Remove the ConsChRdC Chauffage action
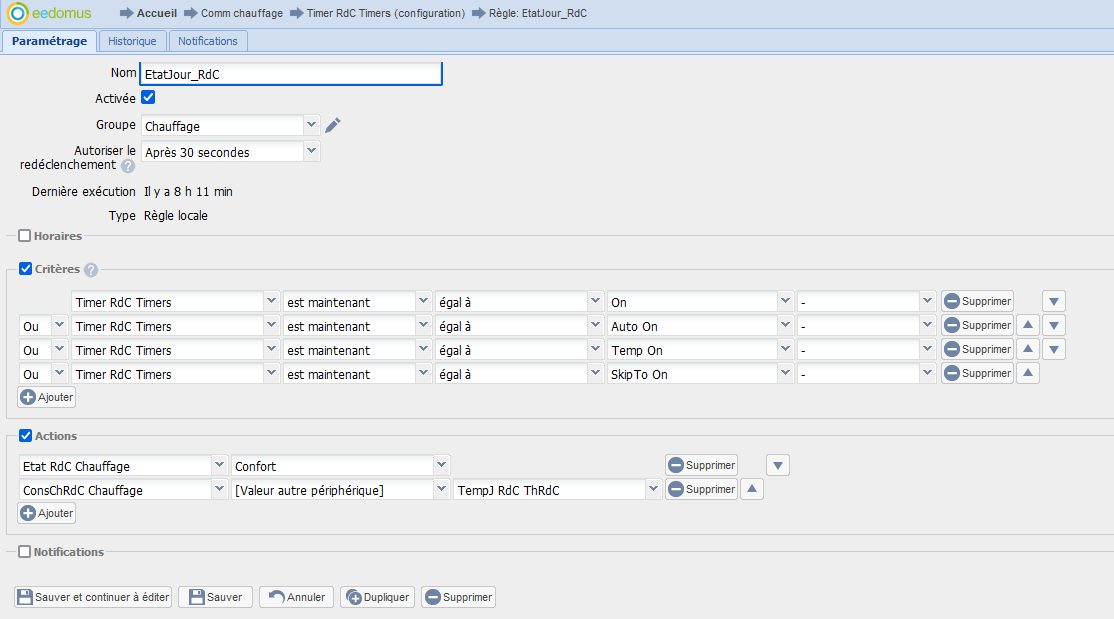1114x619 pixels. [701, 490]
